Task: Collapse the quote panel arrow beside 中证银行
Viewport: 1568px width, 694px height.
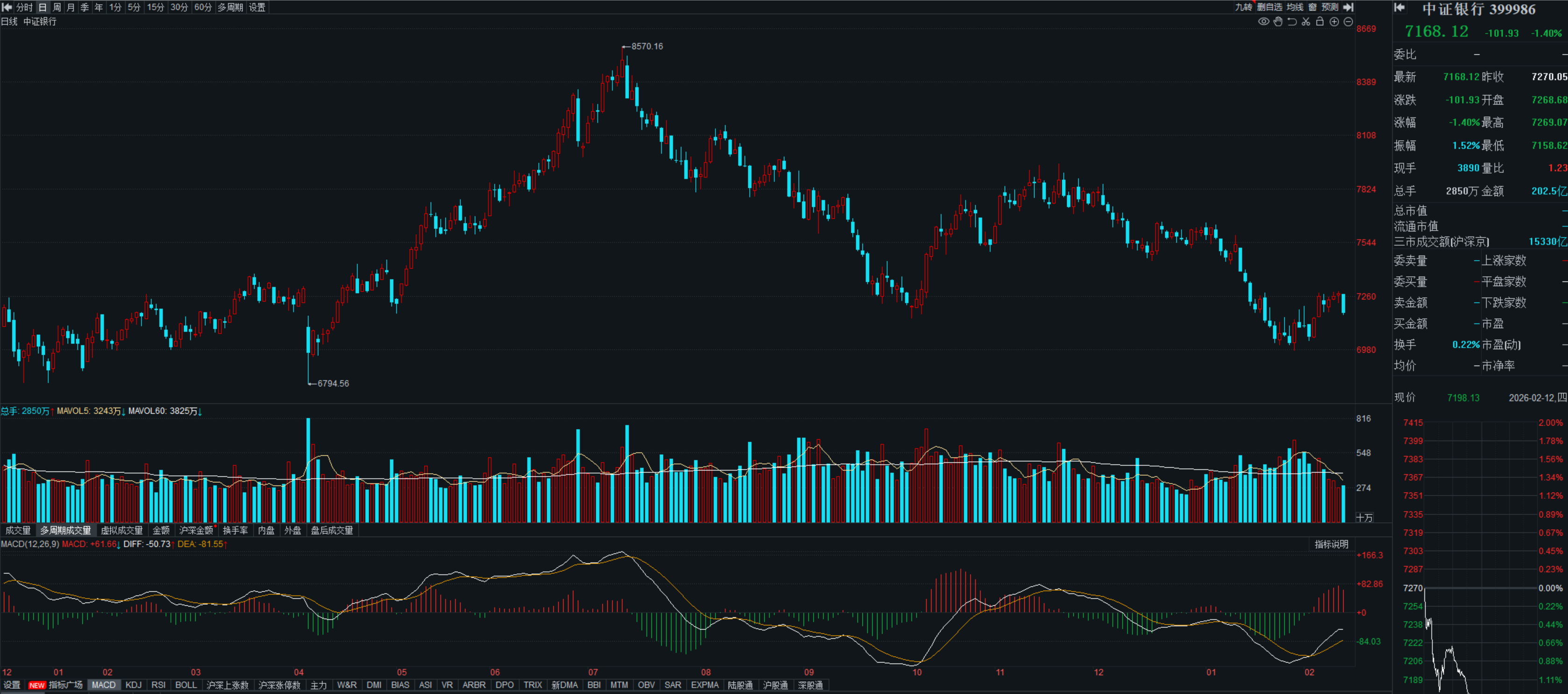Action: coord(1399,8)
